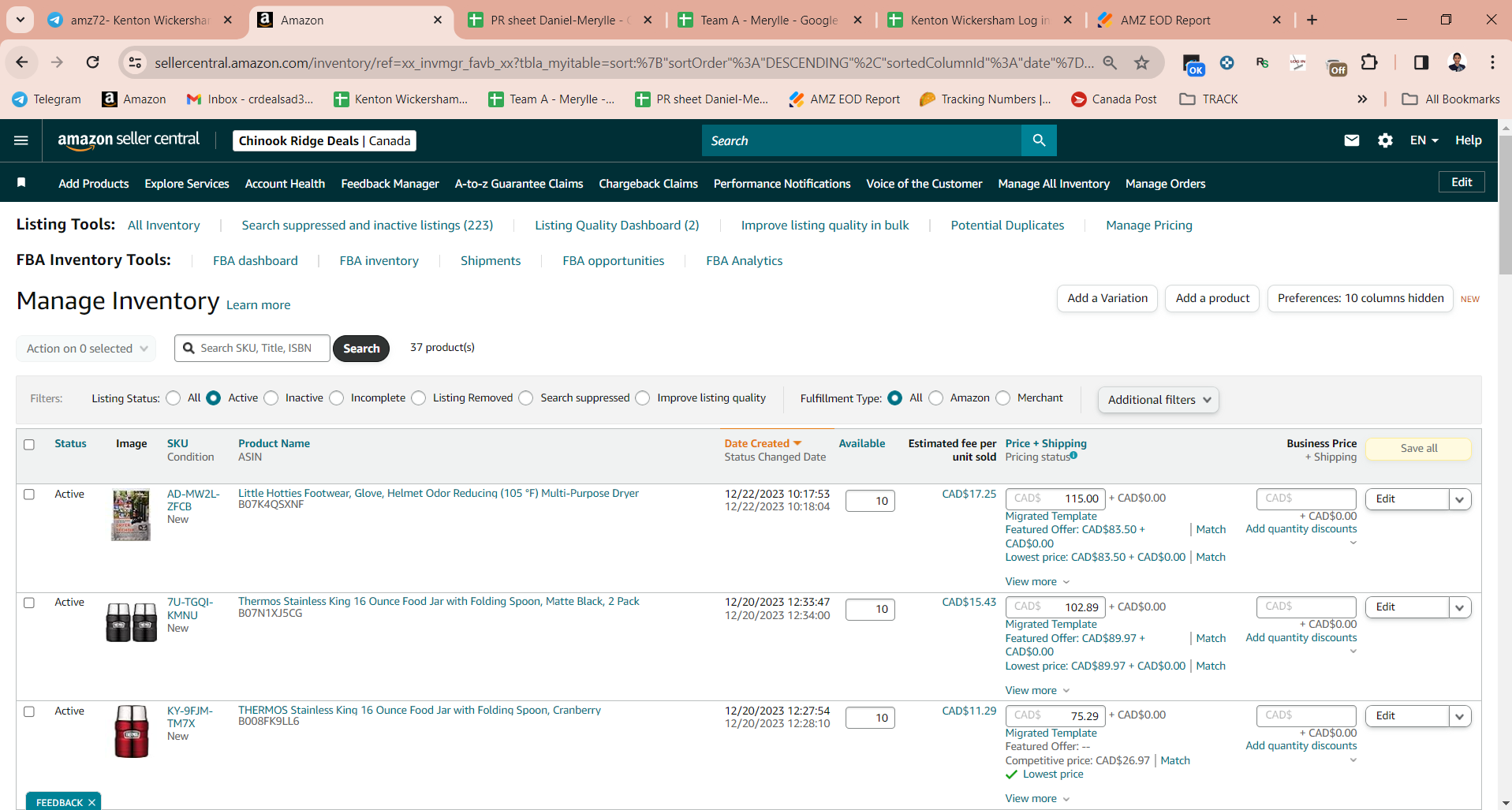The width and height of the screenshot is (1512, 810).
Task: Click the magnifier search button in header
Action: point(1039,140)
